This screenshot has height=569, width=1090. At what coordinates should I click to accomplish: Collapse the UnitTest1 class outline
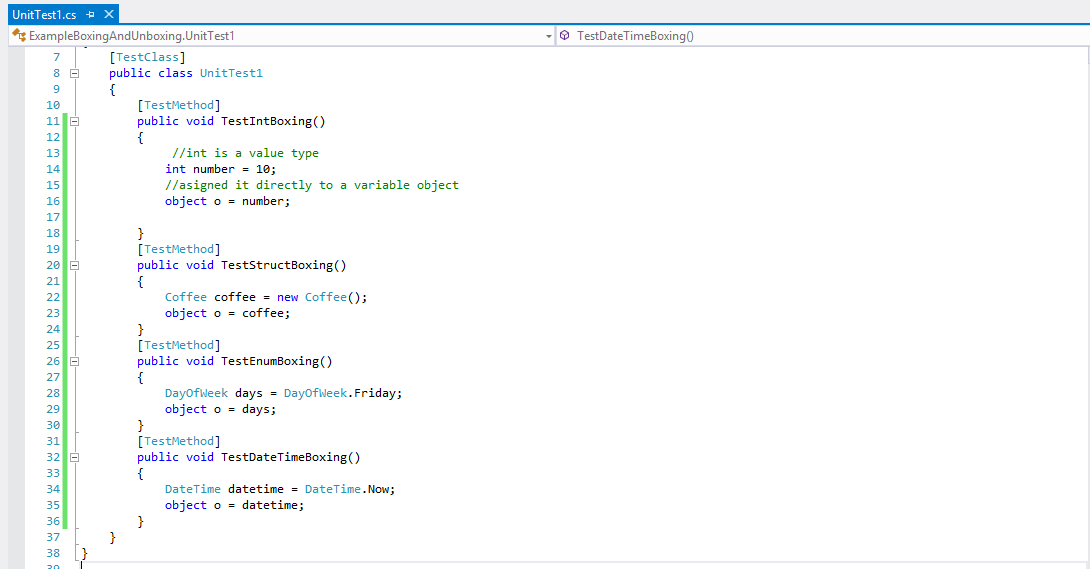(74, 73)
